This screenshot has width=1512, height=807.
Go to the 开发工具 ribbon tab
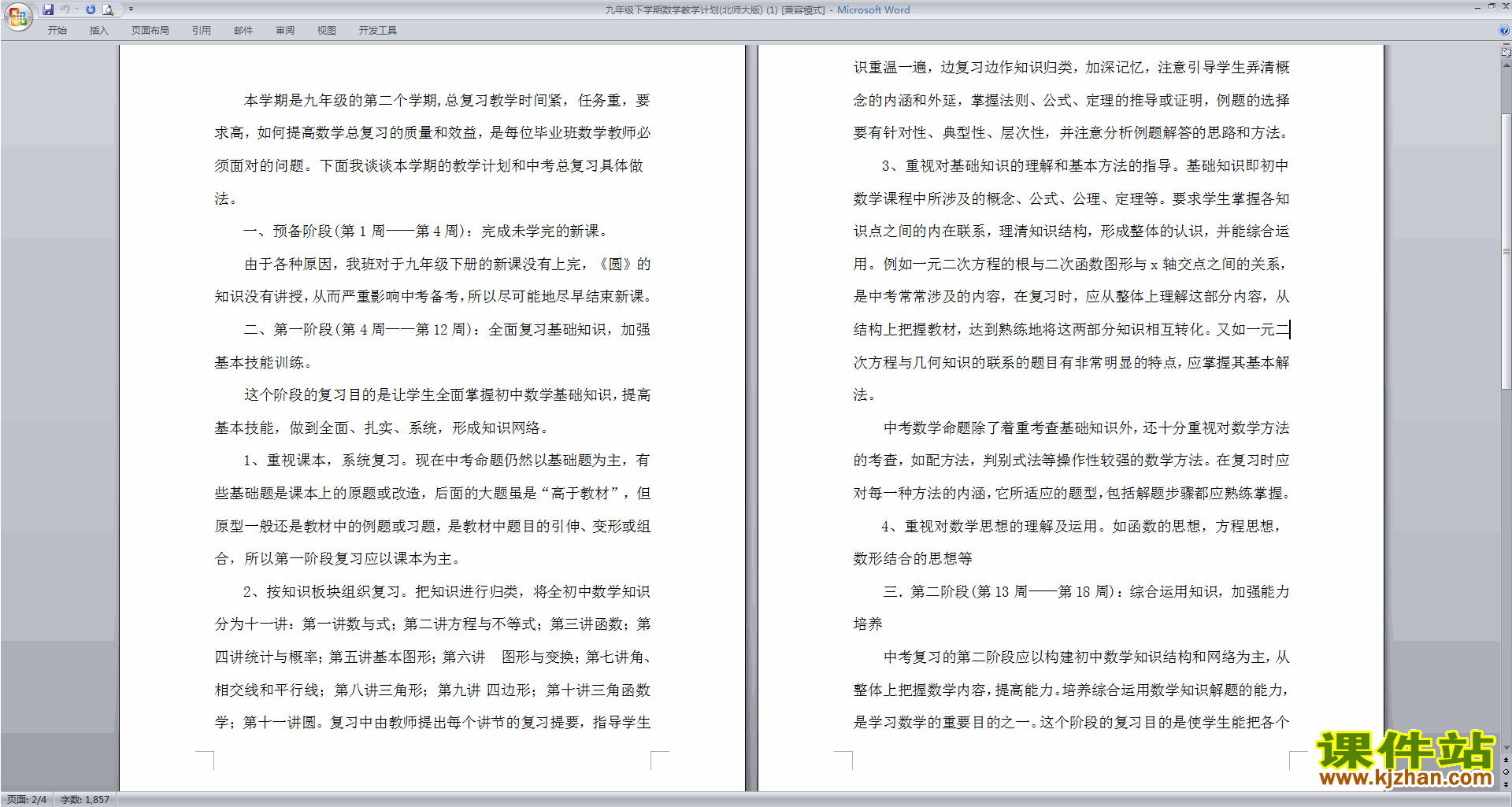click(x=378, y=30)
